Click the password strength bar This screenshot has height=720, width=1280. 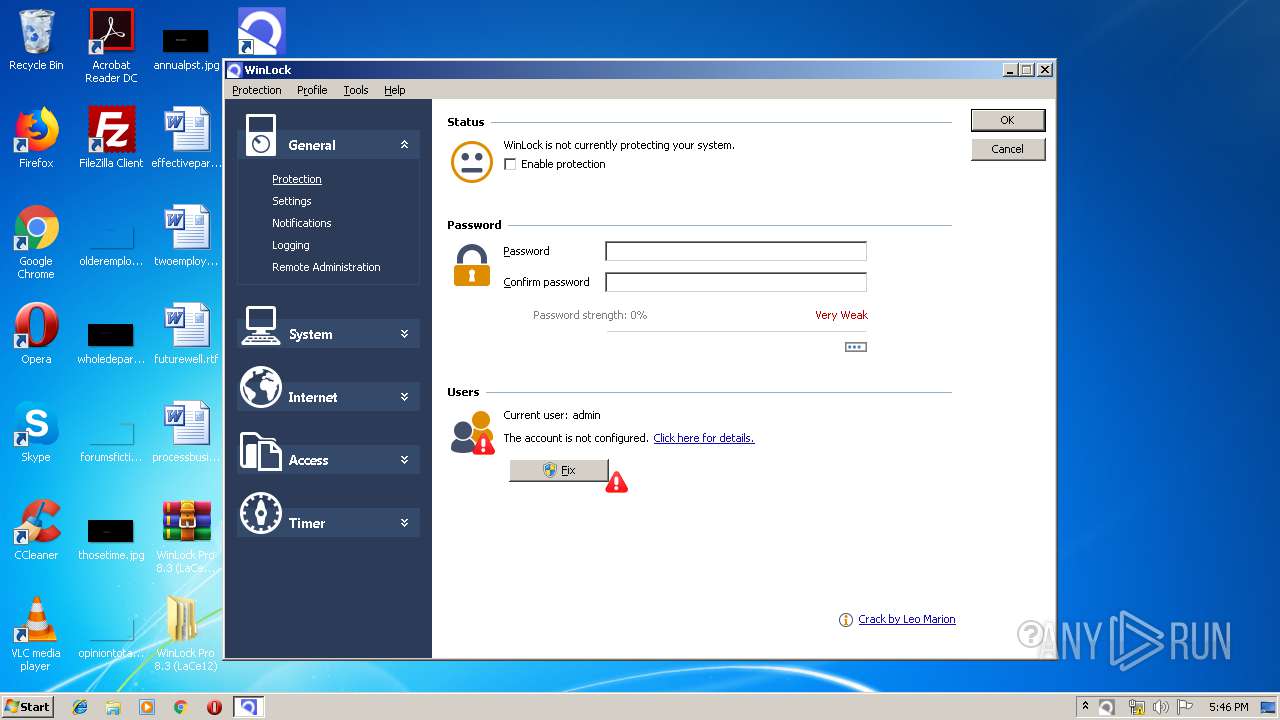(736, 331)
